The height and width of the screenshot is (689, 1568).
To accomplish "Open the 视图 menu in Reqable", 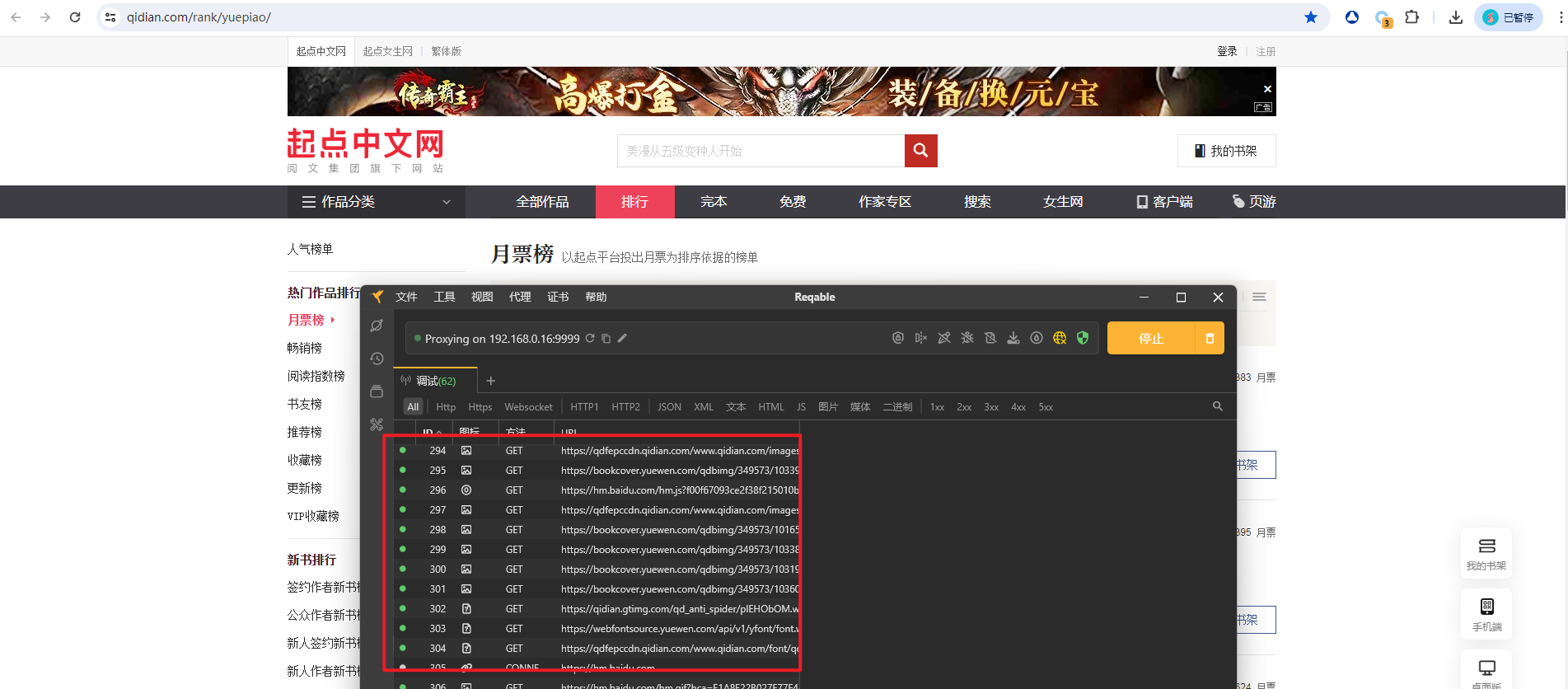I will pyautogui.click(x=482, y=297).
